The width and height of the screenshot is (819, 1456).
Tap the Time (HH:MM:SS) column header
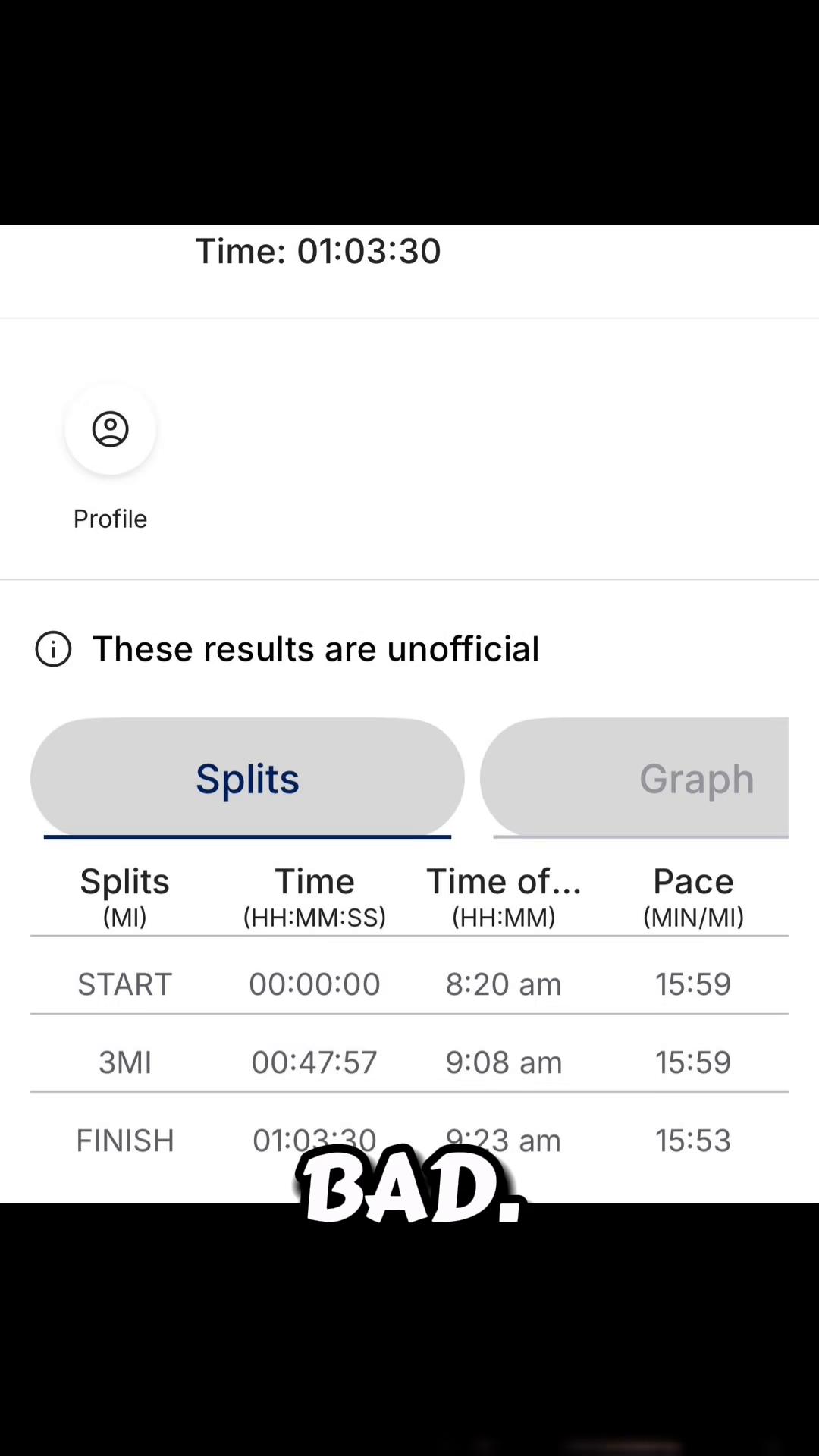point(315,896)
